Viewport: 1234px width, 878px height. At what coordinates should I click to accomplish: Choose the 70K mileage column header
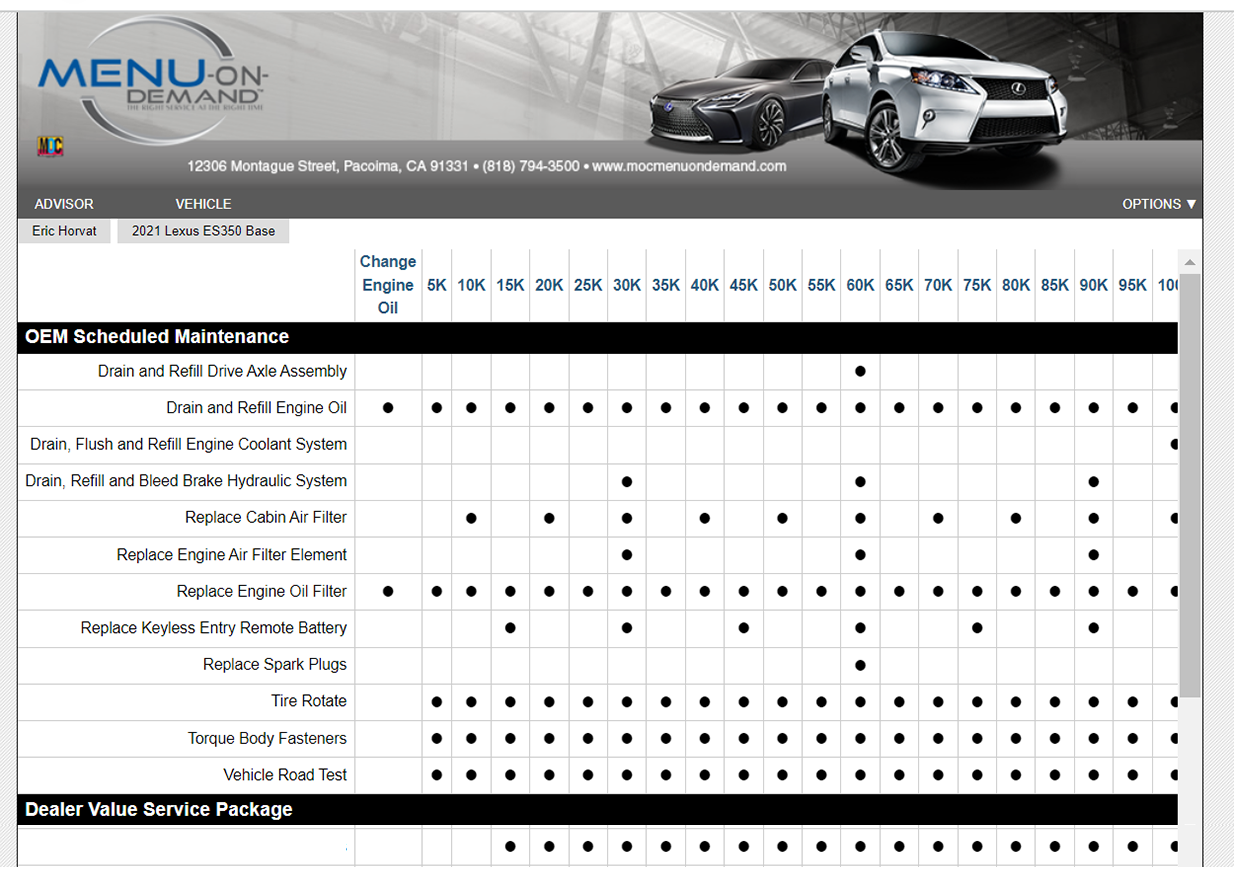[938, 285]
